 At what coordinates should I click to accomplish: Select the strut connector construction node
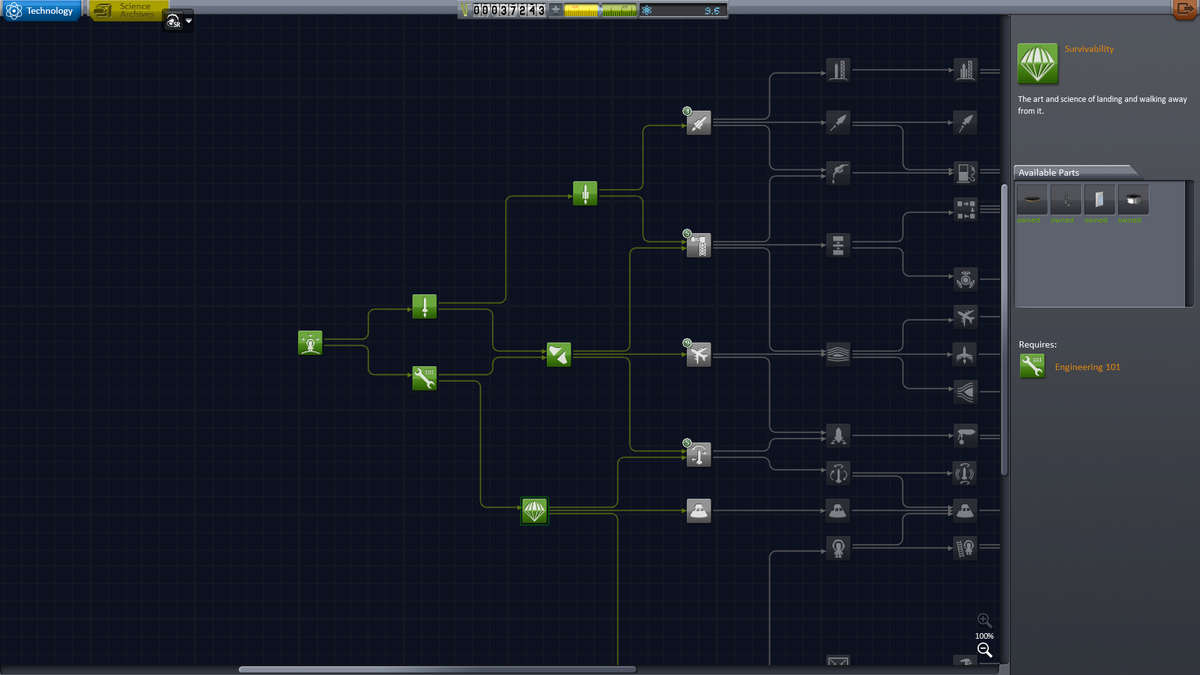[838, 245]
